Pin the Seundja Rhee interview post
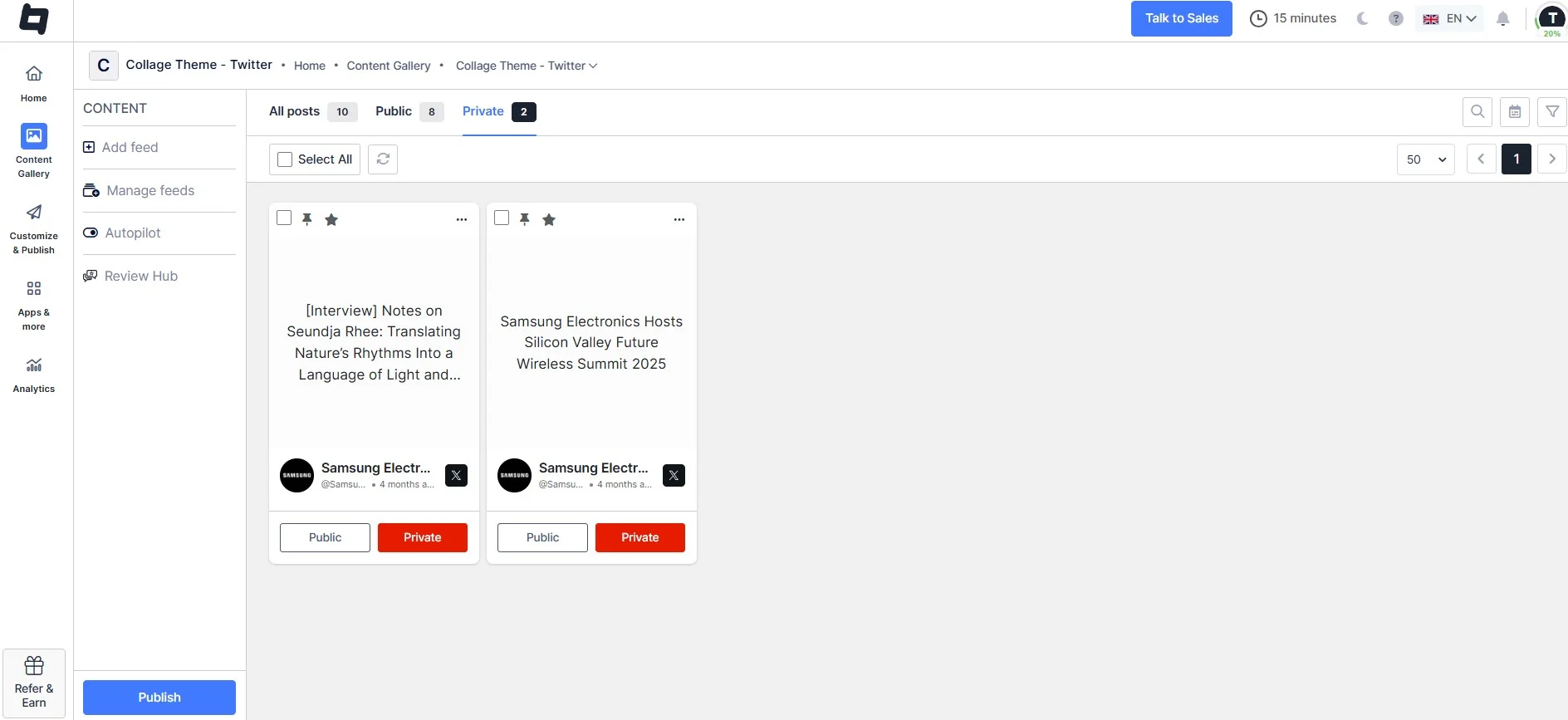This screenshot has height=720, width=1568. (307, 219)
